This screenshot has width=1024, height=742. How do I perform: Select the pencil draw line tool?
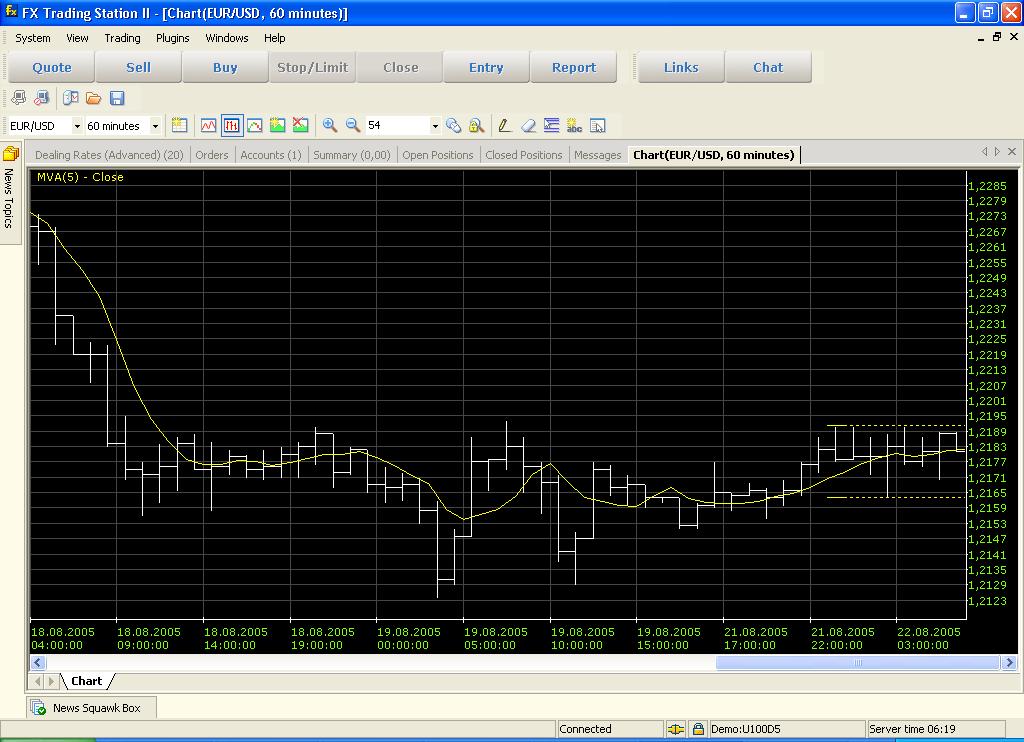pos(504,125)
